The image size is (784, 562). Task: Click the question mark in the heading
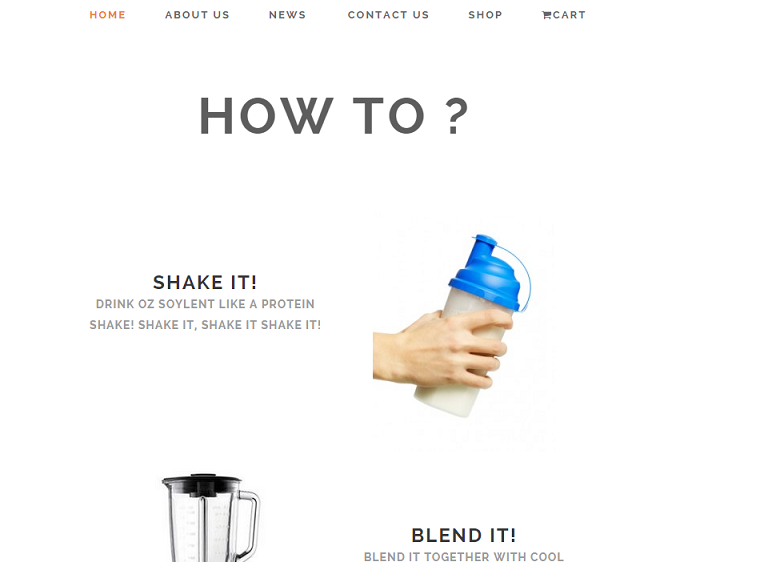coord(455,116)
